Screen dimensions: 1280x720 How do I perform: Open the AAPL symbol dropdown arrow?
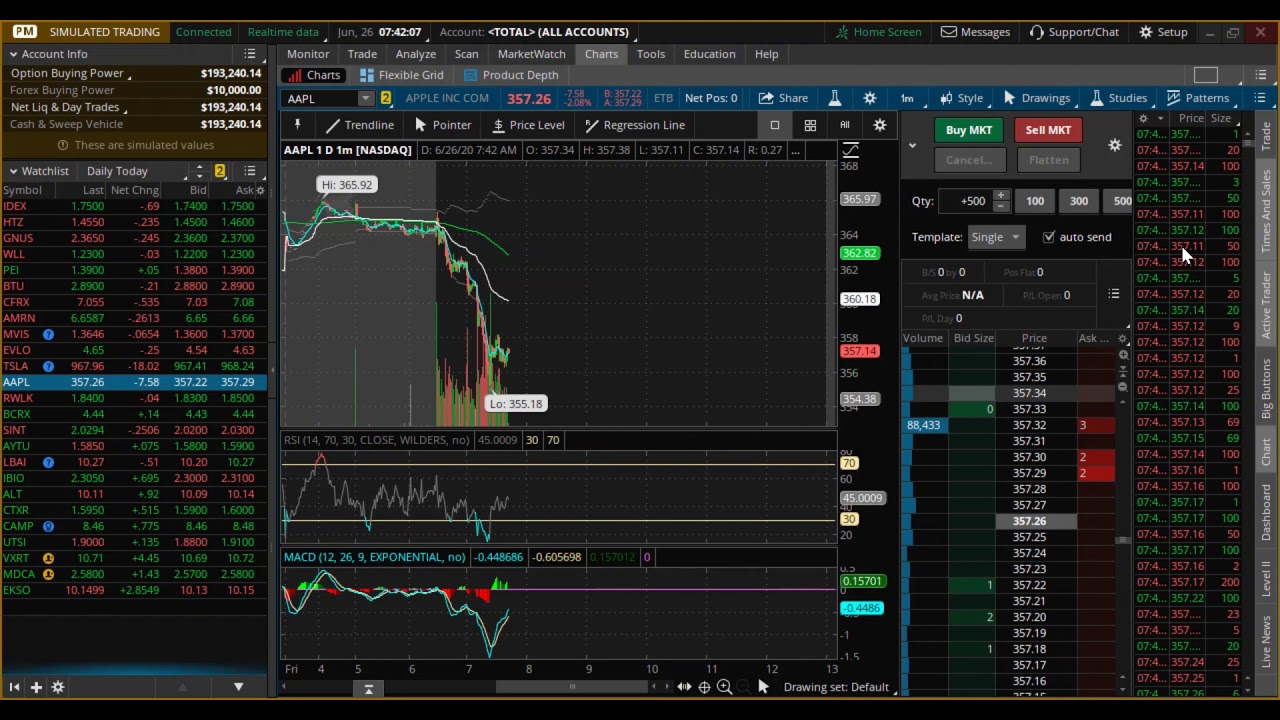pos(365,98)
